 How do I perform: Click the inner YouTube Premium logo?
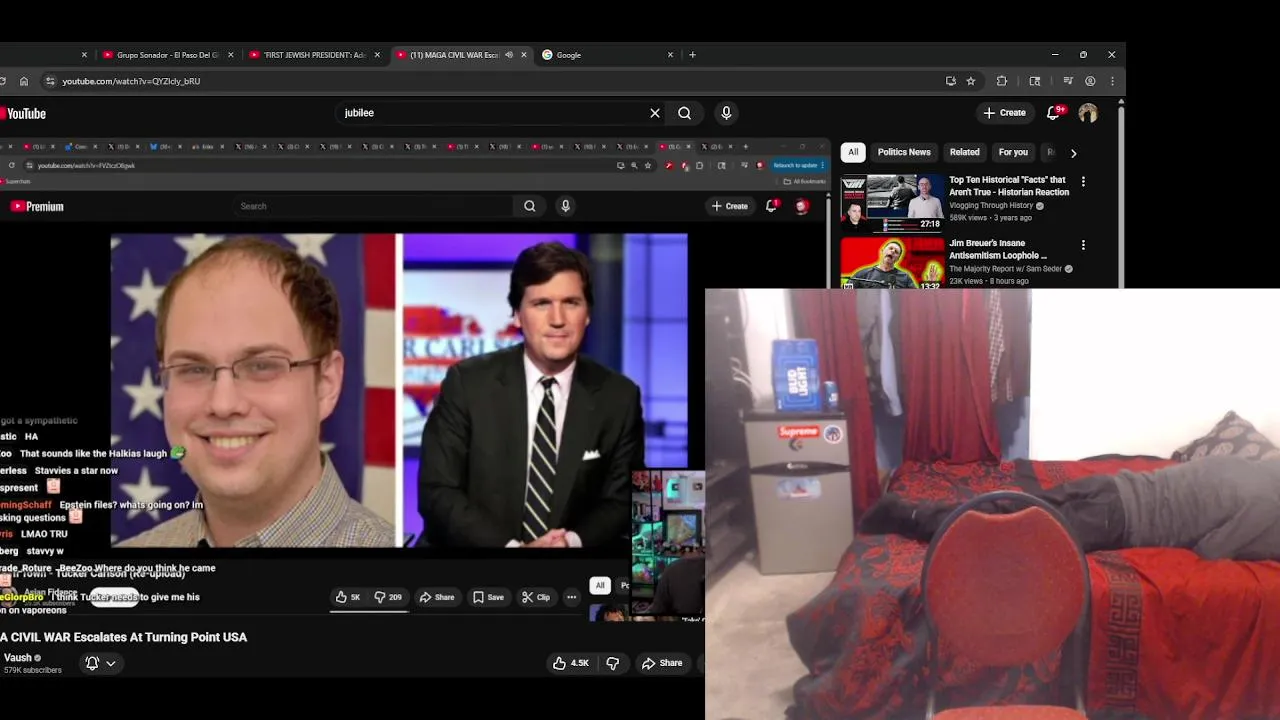37,206
